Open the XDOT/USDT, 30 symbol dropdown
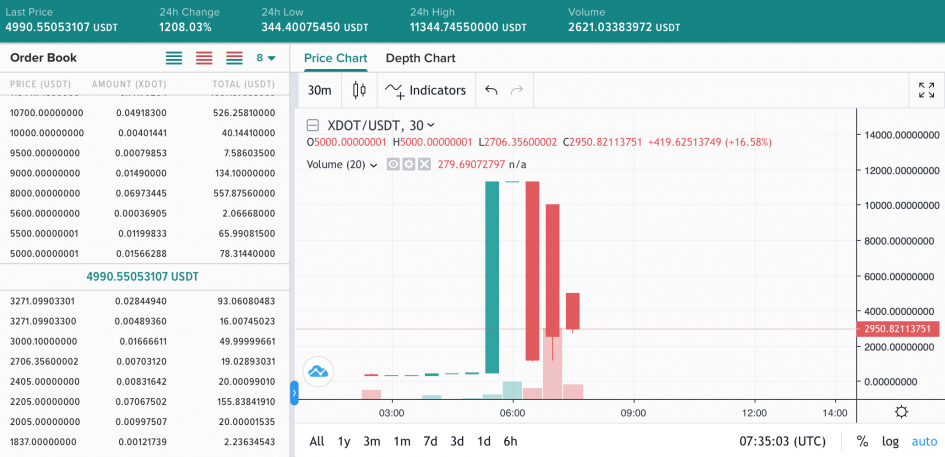 (381, 125)
